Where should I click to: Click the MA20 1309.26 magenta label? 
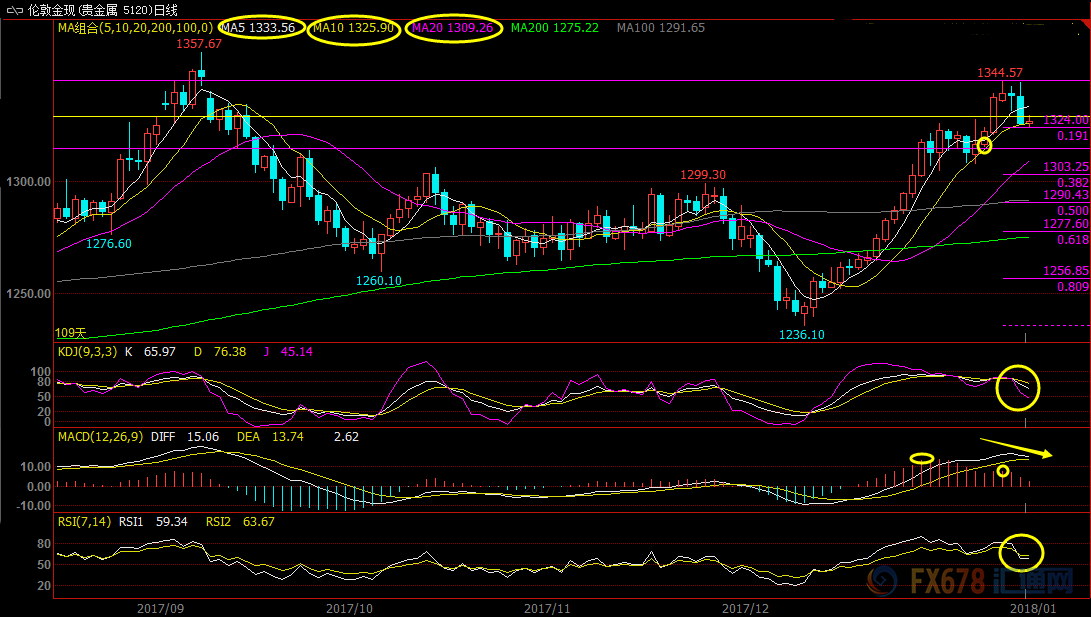[x=452, y=28]
